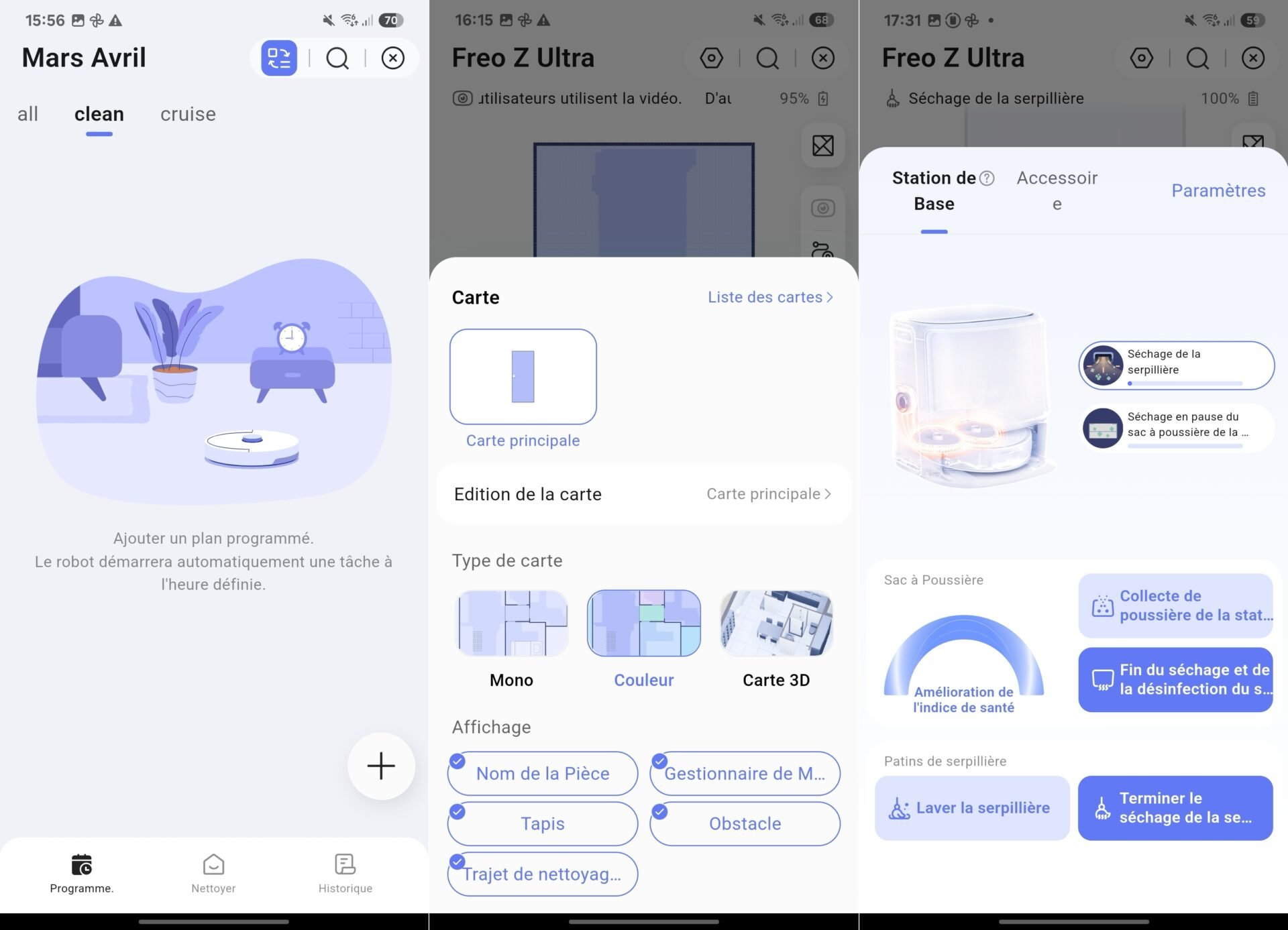
Task: Open the Paramètres link
Action: click(x=1218, y=190)
